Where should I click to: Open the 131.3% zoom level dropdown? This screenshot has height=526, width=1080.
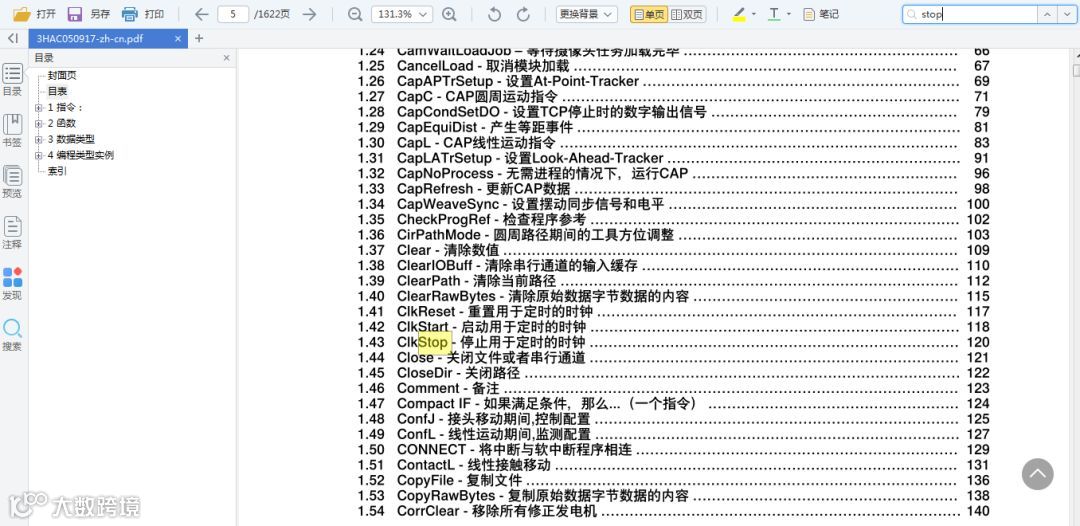pyautogui.click(x=402, y=14)
